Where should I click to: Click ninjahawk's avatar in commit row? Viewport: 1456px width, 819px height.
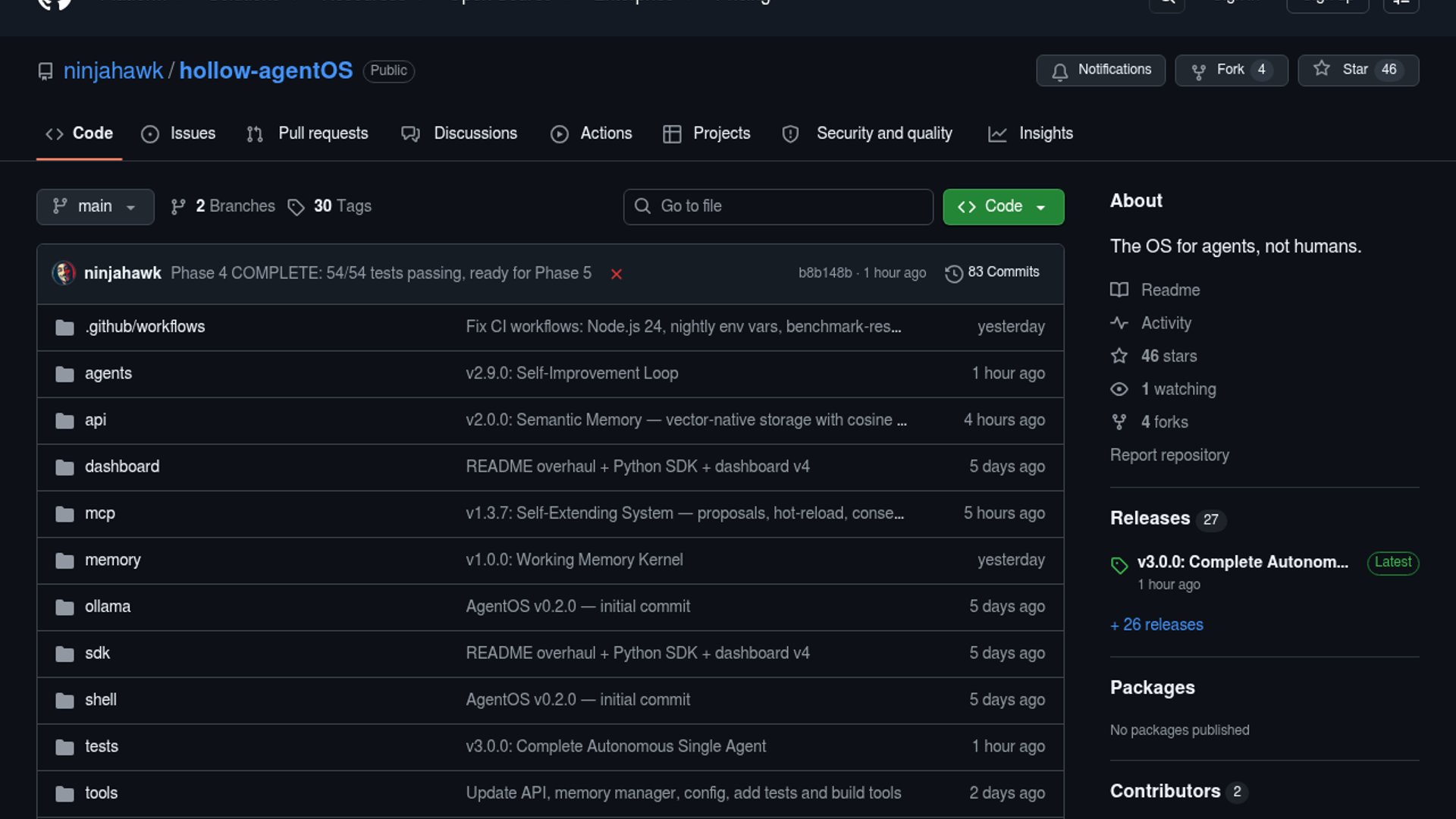pyautogui.click(x=64, y=273)
